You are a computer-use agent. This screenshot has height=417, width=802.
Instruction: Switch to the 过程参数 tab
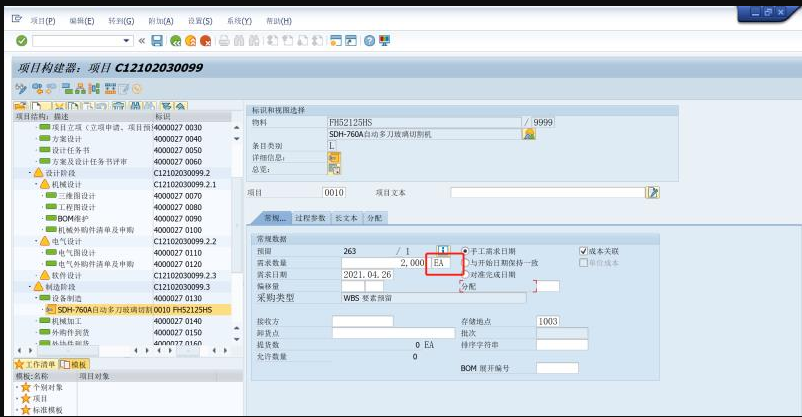pyautogui.click(x=310, y=218)
